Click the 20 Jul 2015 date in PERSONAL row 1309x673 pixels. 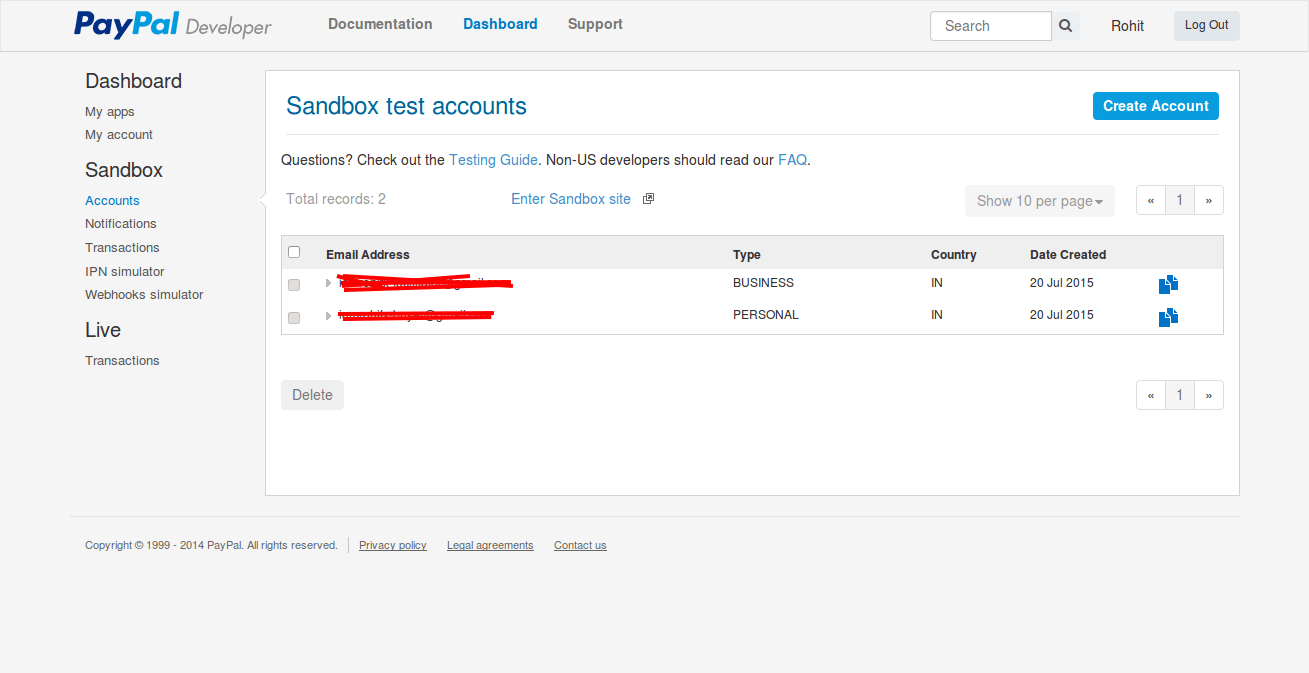pyautogui.click(x=1062, y=315)
